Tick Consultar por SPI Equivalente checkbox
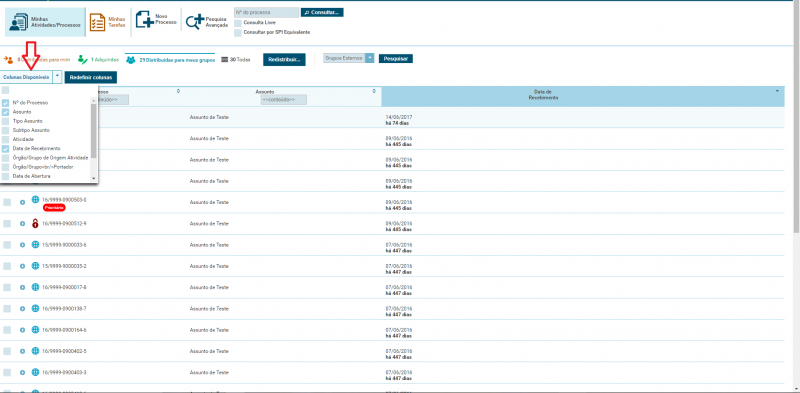The height and width of the screenshot is (393, 800). click(238, 32)
